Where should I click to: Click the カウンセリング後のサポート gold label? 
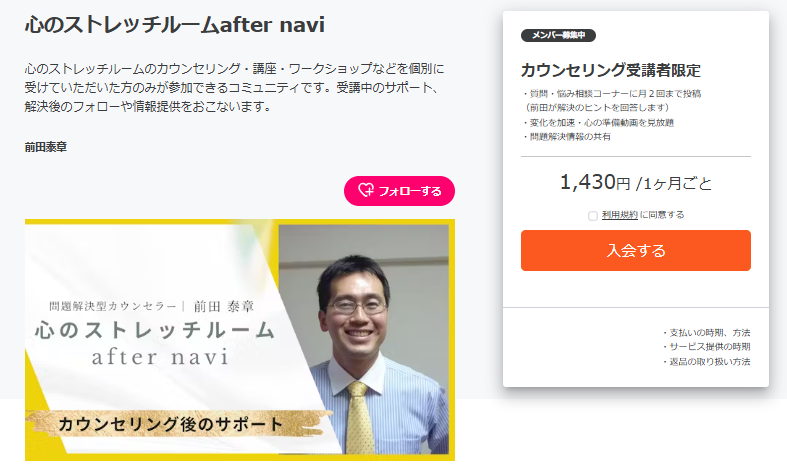click(x=171, y=424)
